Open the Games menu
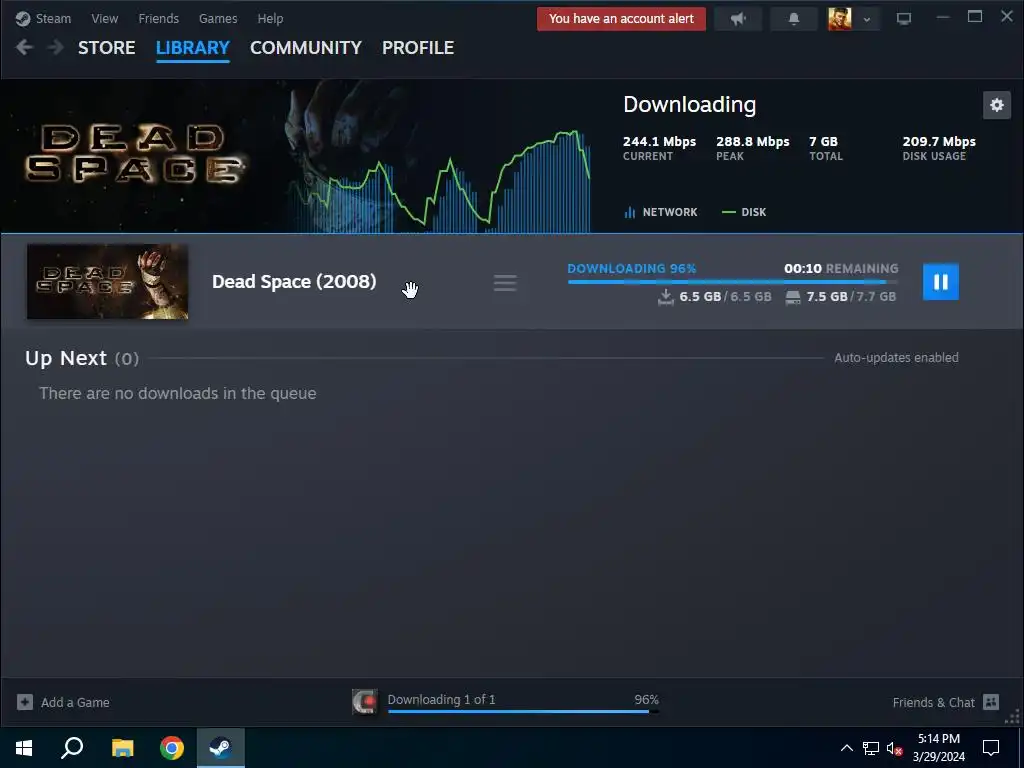 coord(218,18)
